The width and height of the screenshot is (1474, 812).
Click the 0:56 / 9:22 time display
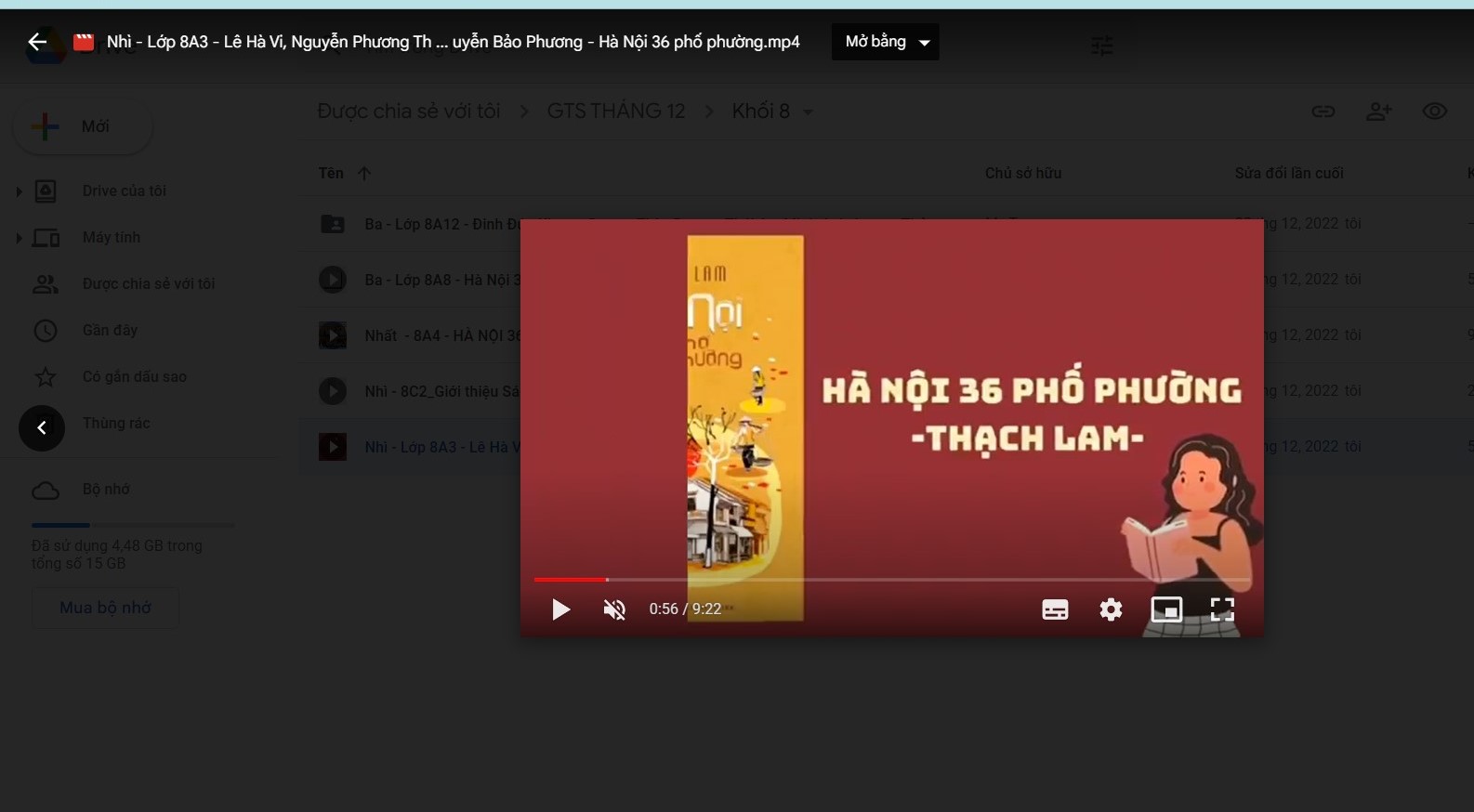click(x=685, y=609)
